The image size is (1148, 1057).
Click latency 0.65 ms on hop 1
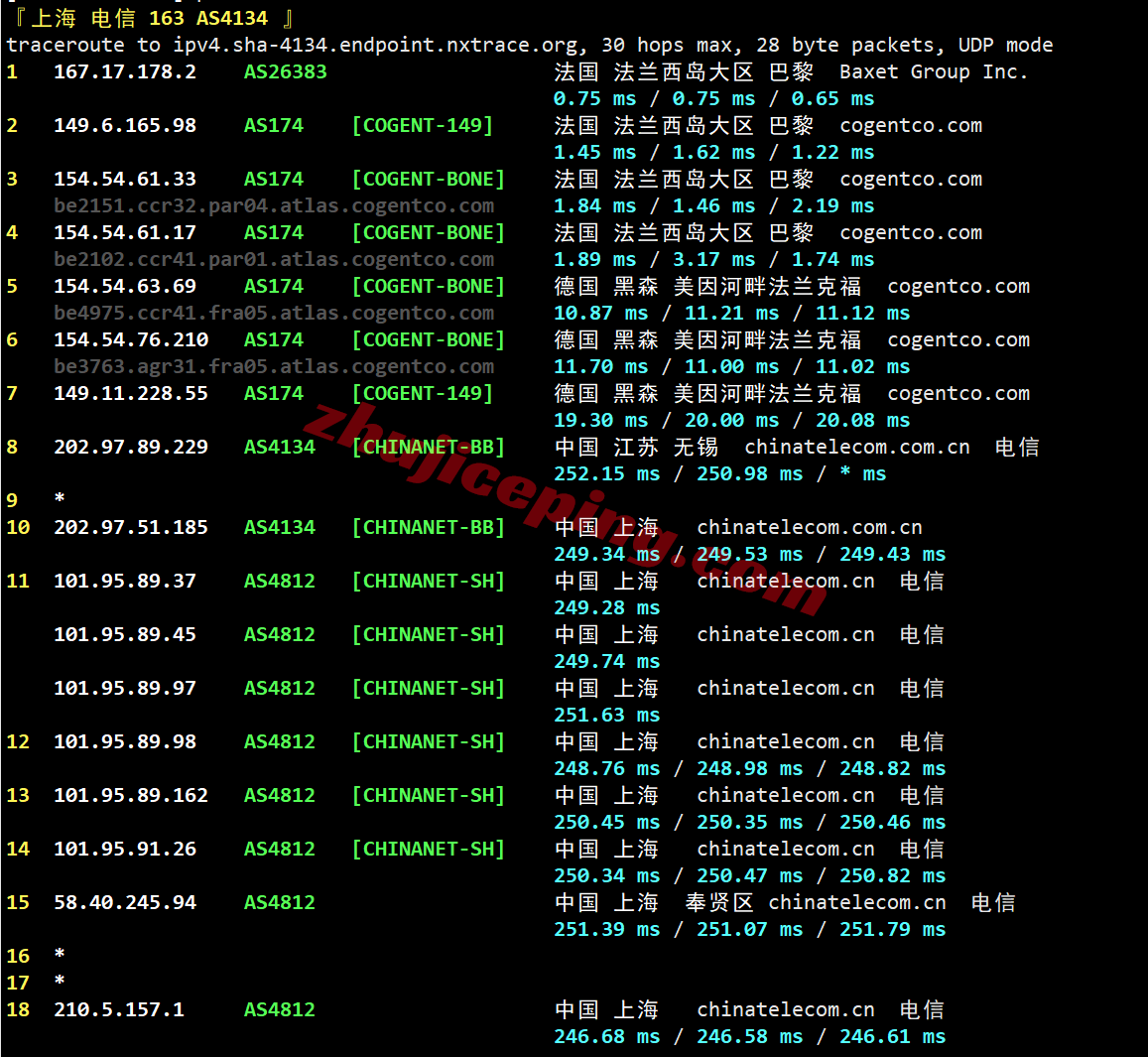coord(833,99)
